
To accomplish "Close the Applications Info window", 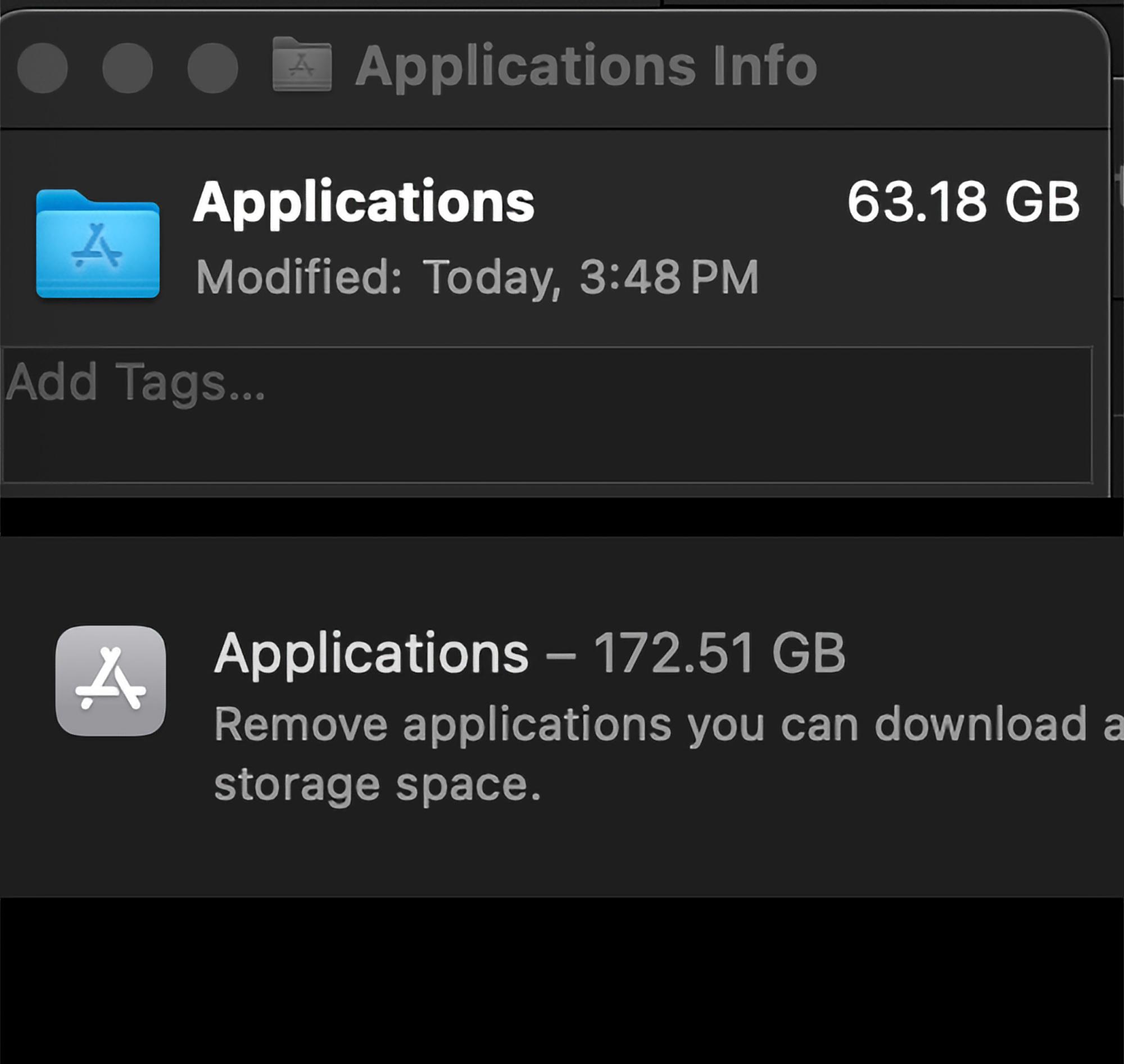I will point(43,68).
